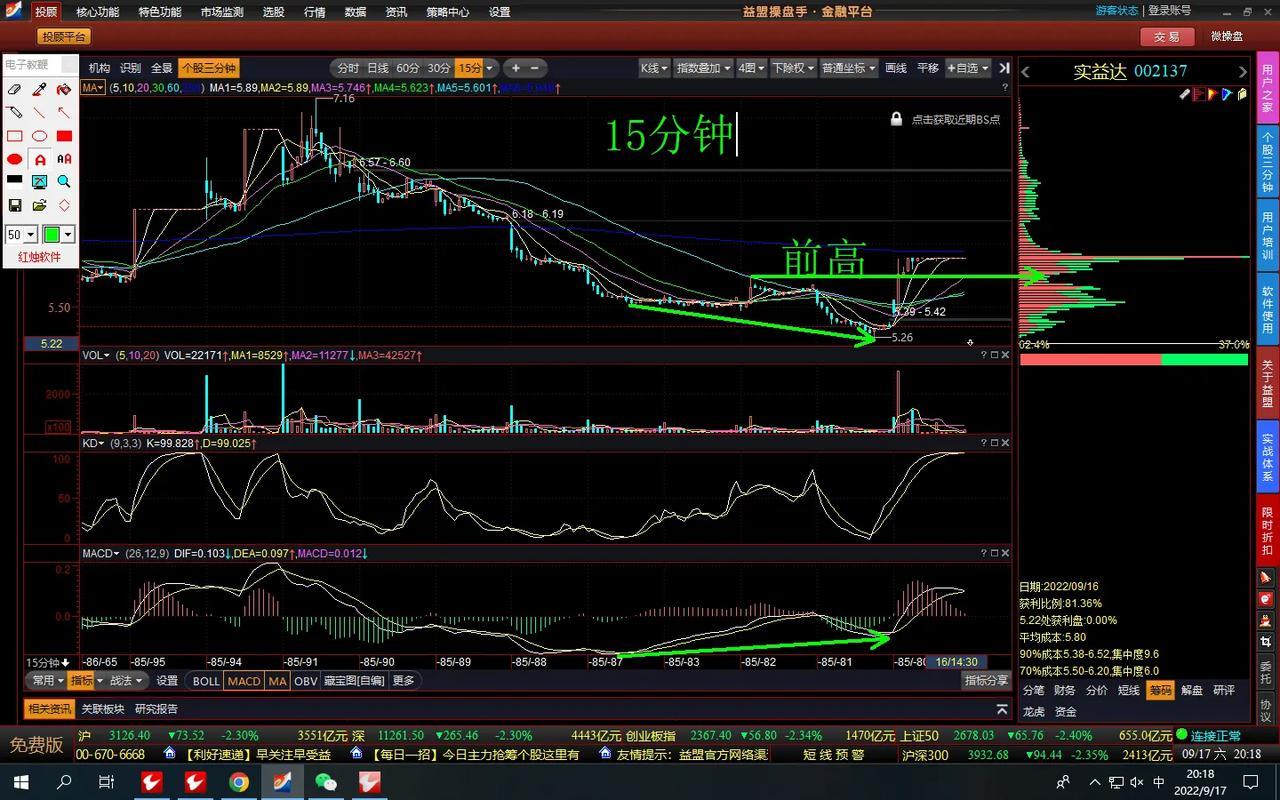Click the 登录账号 login link
The width and height of the screenshot is (1280, 800).
(1169, 10)
